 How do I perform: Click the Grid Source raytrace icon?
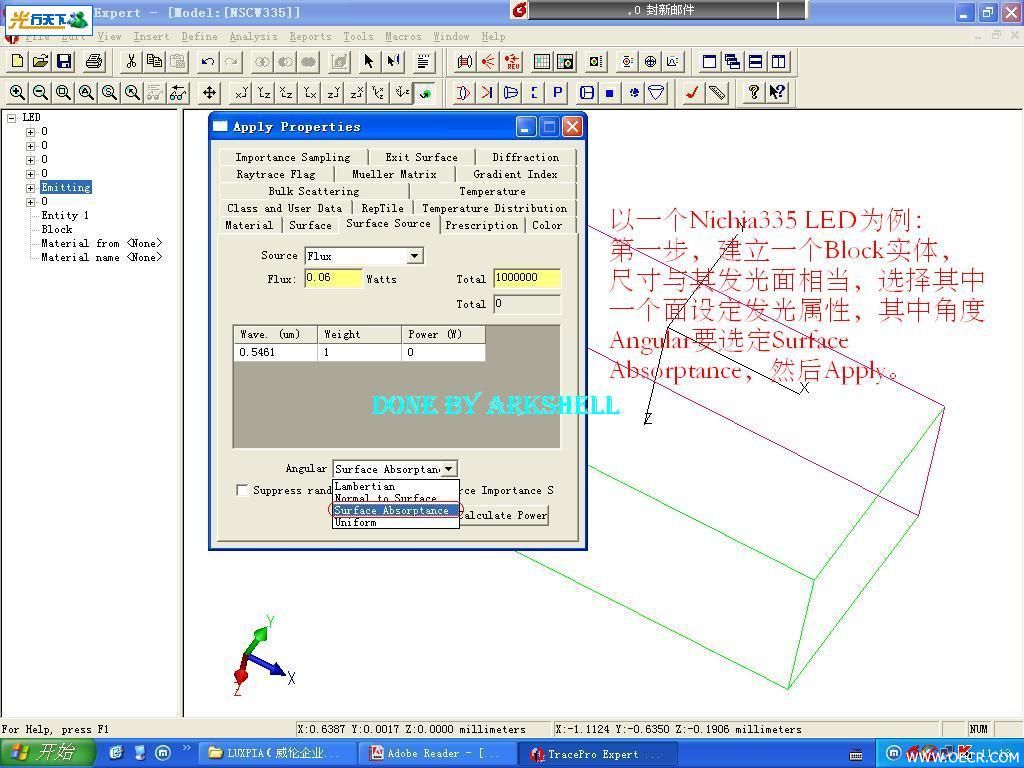[464, 61]
